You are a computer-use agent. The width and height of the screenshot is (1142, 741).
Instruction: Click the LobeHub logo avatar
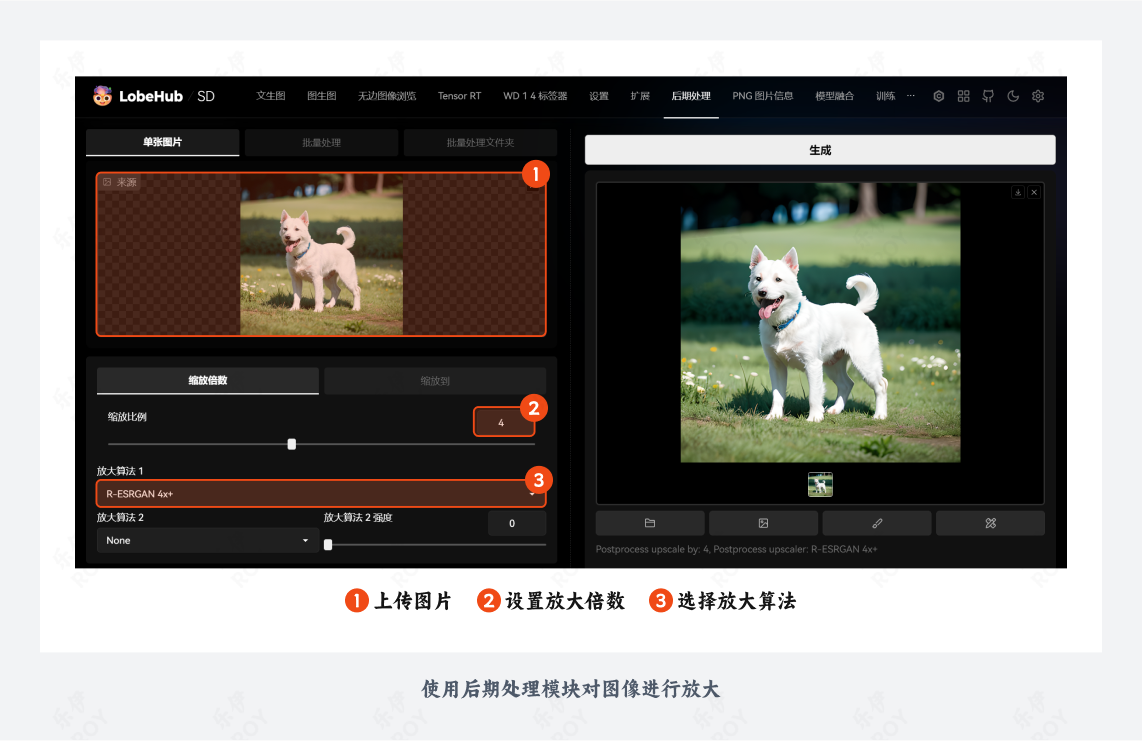(102, 95)
